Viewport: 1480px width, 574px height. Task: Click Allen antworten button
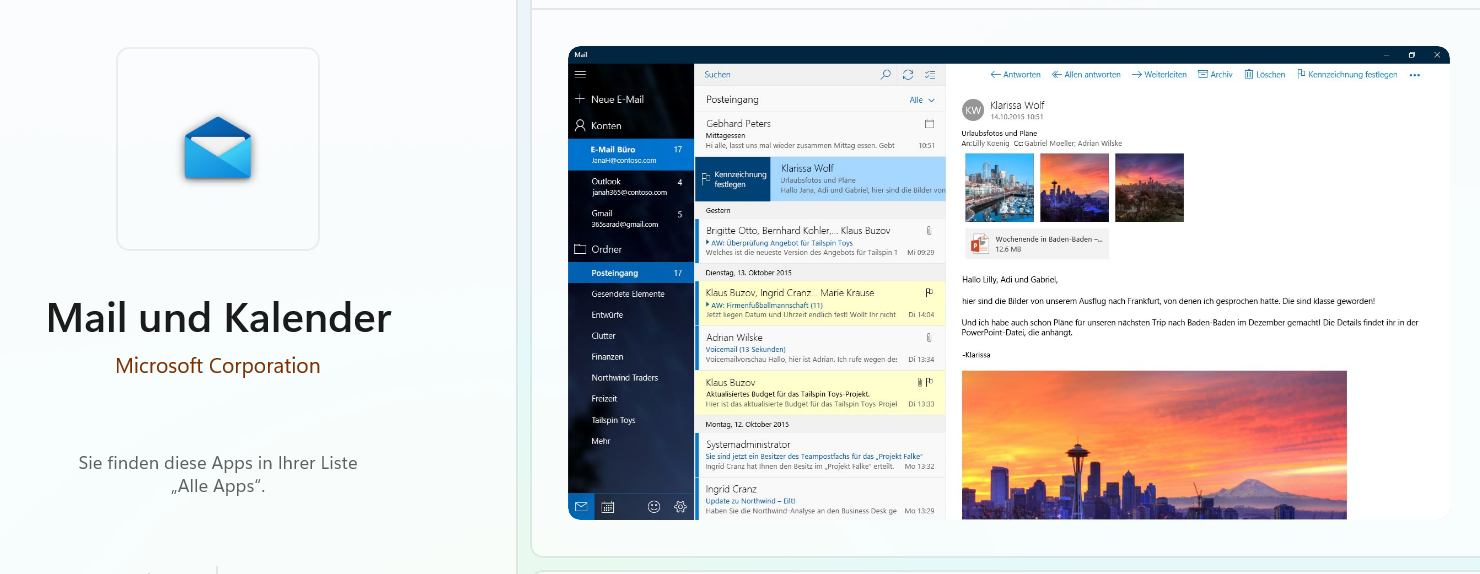(1085, 75)
